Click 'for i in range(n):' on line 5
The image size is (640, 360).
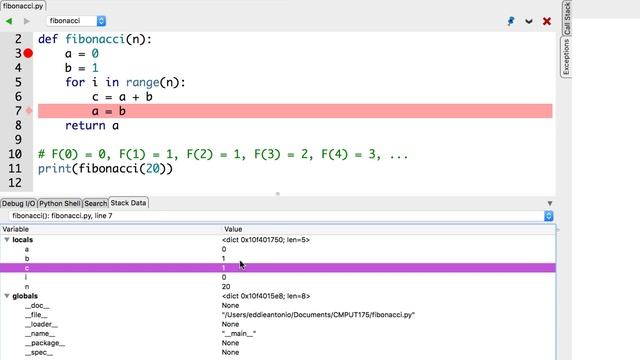click(125, 82)
